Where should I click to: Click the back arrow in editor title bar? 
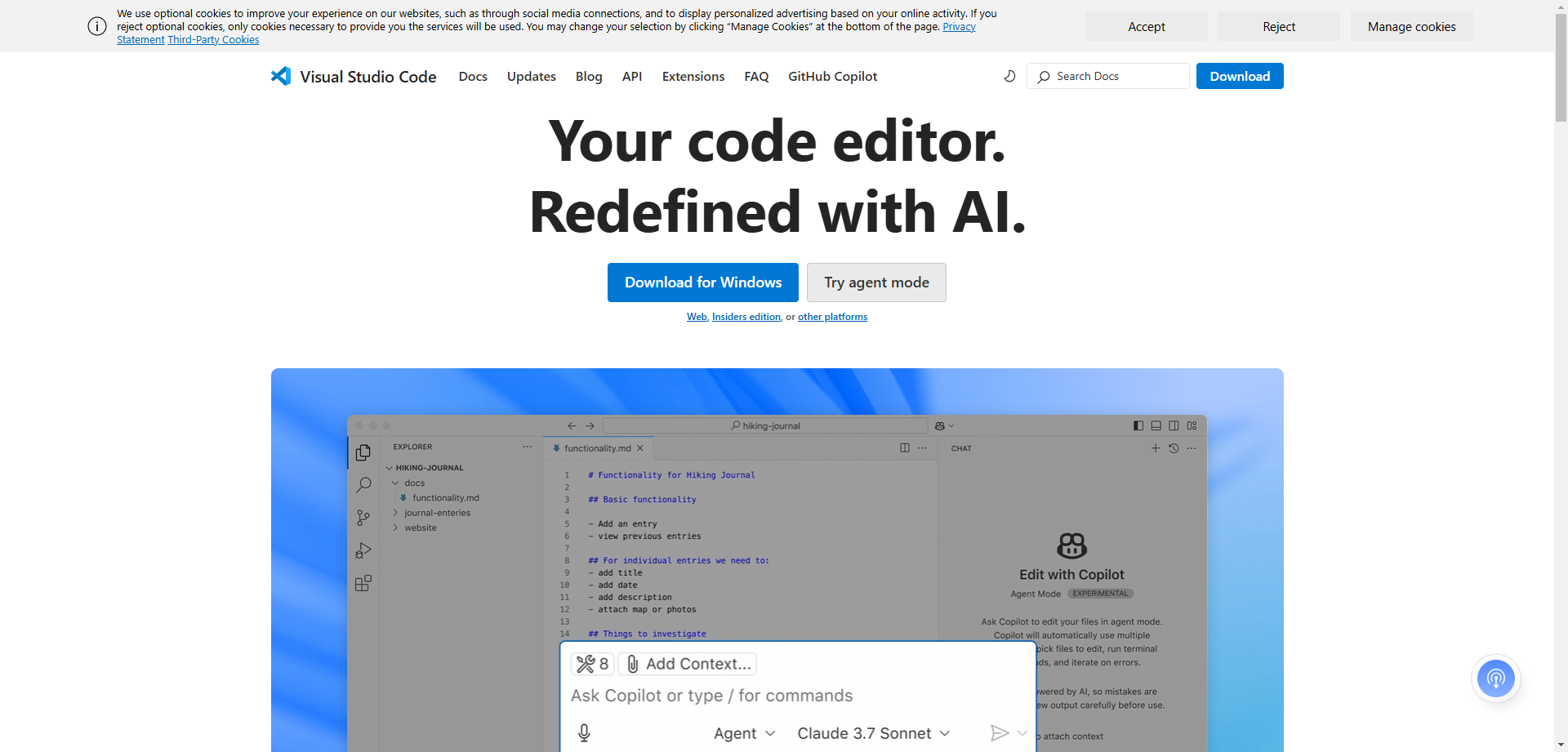[x=572, y=425]
